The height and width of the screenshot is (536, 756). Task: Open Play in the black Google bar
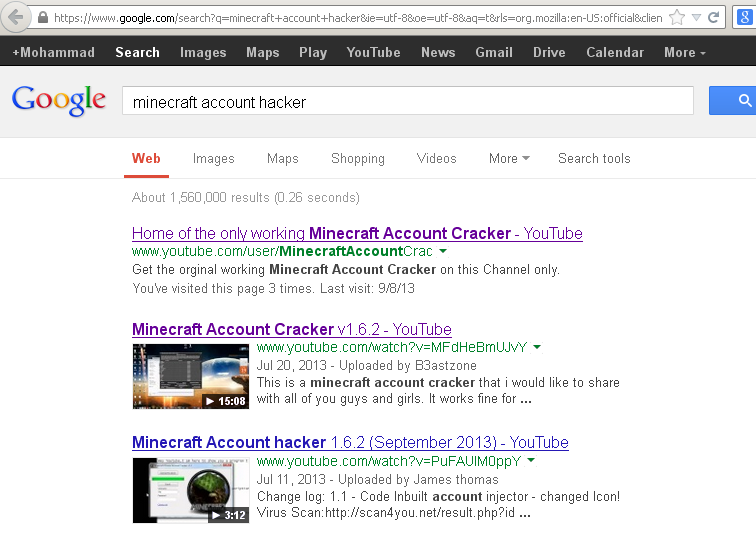(313, 52)
